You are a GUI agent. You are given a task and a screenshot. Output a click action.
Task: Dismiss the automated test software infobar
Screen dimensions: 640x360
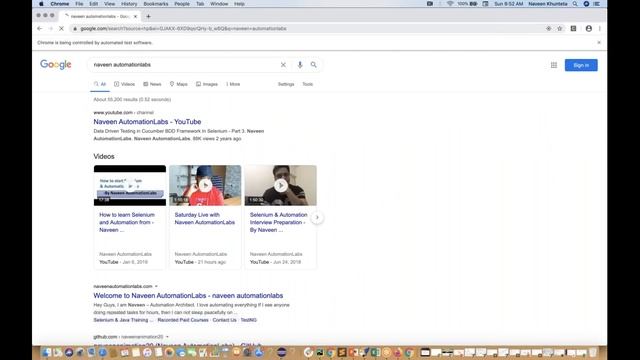pyautogui.click(x=599, y=42)
